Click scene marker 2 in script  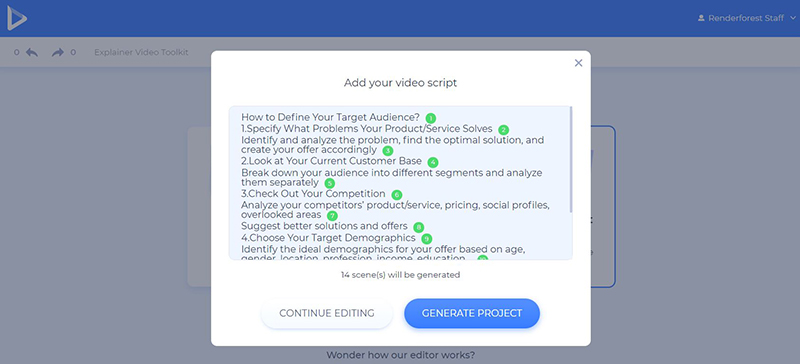504,129
